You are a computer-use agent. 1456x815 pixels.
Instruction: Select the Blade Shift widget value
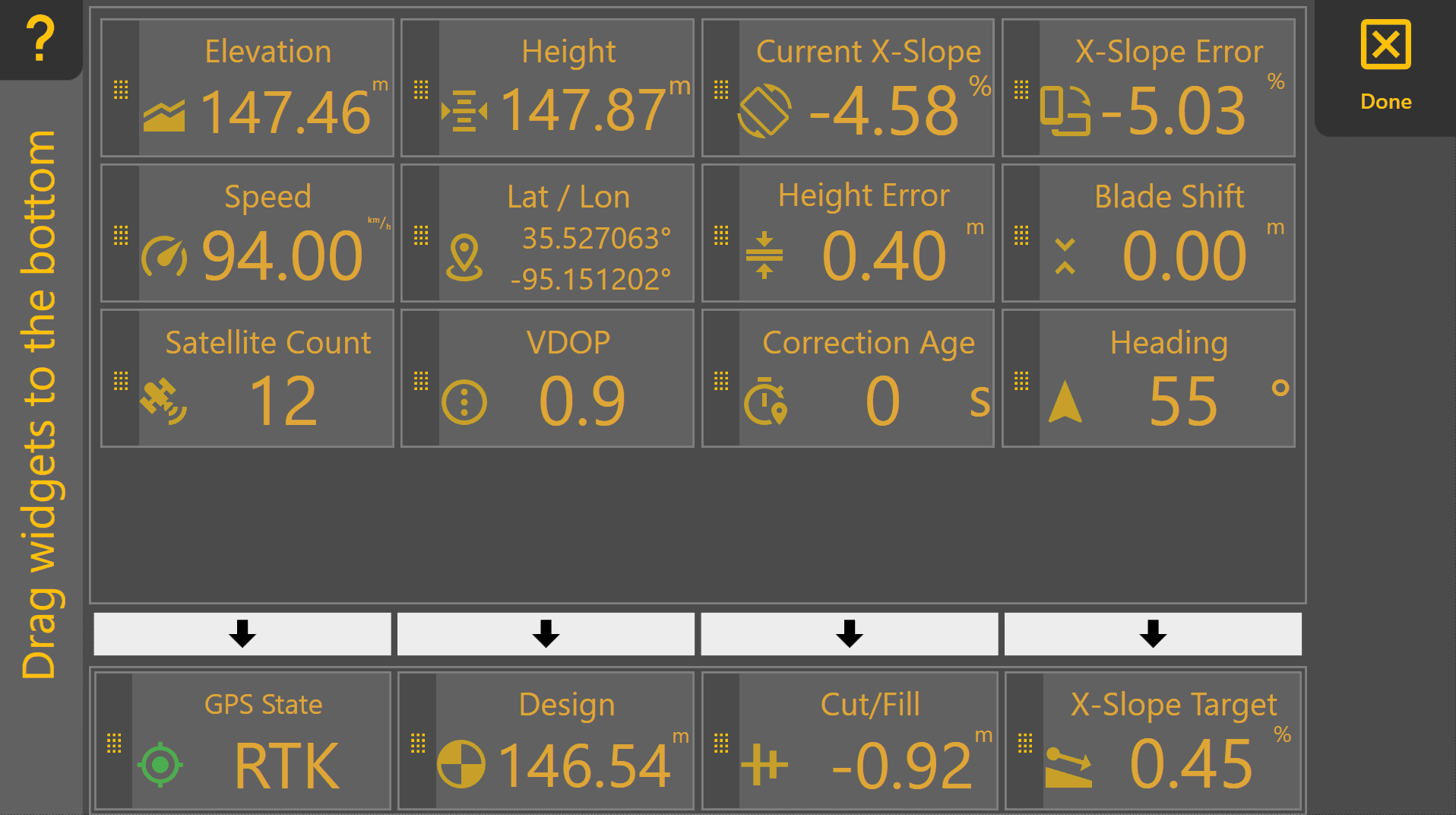[1184, 256]
